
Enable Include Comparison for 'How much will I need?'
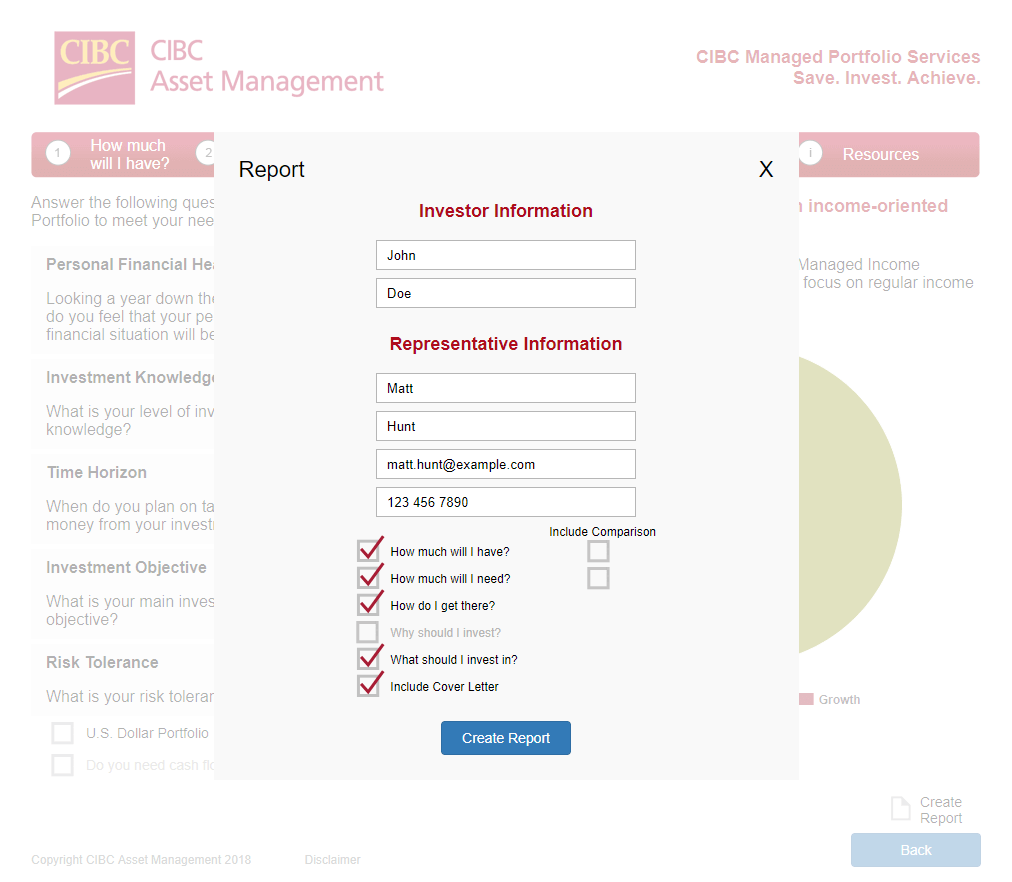[x=598, y=578]
